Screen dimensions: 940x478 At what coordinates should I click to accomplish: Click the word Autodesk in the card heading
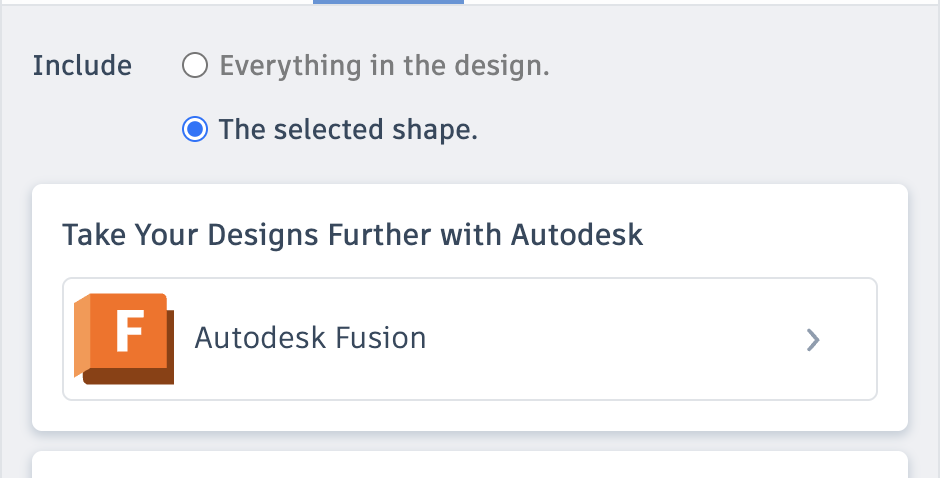click(577, 235)
